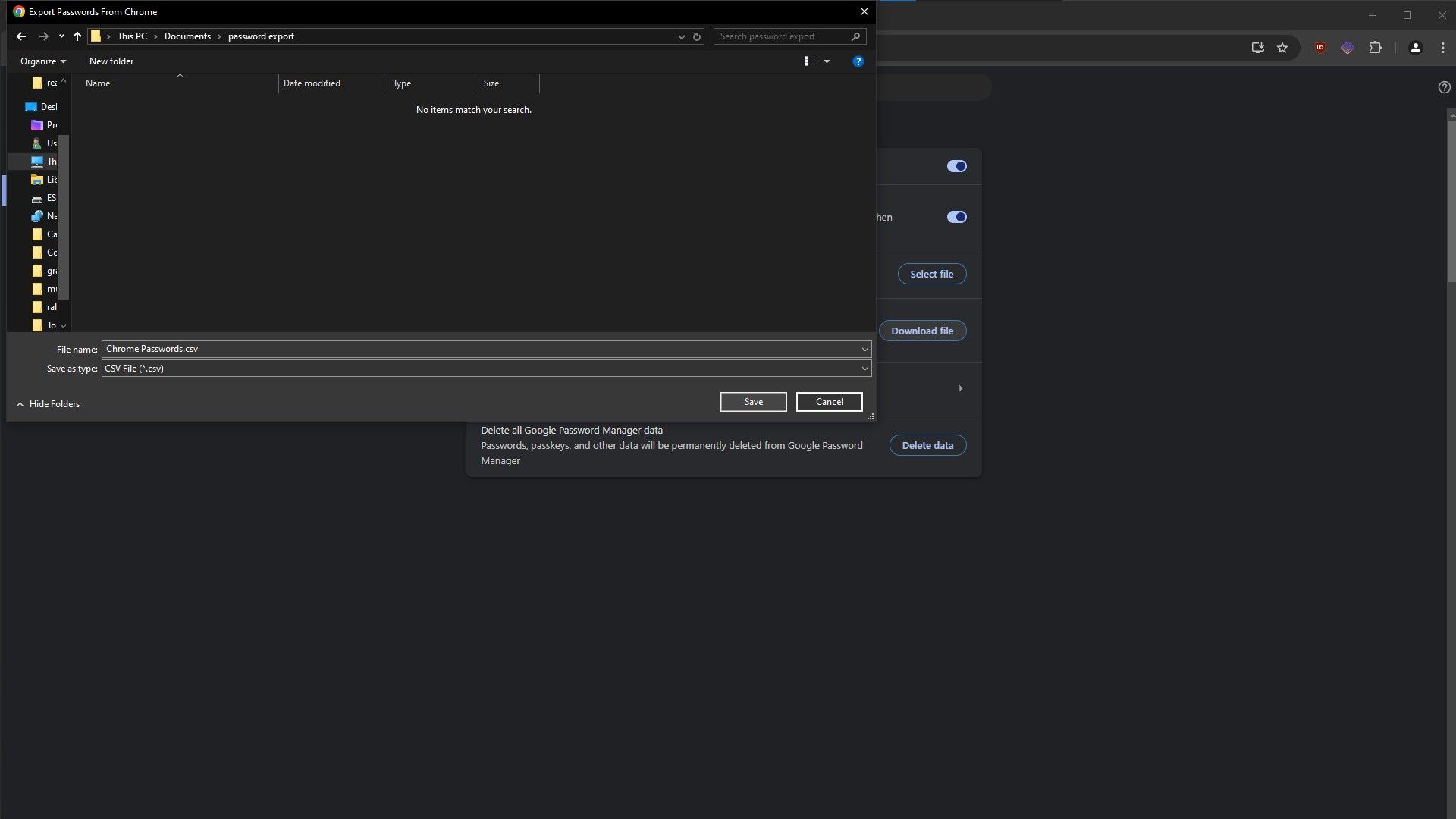Select the 'mu' folder in sidebar

44,289
